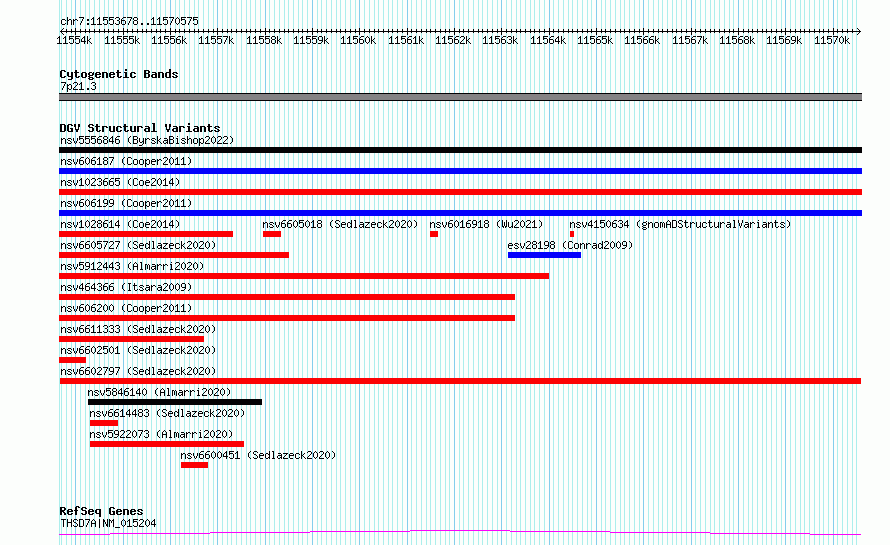Click the blue nsv606187 variant bar

click(460, 171)
